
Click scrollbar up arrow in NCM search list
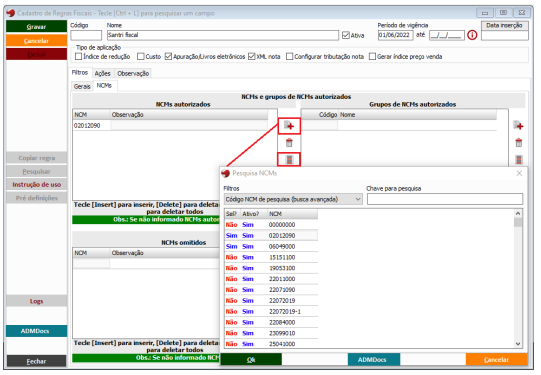[518, 214]
